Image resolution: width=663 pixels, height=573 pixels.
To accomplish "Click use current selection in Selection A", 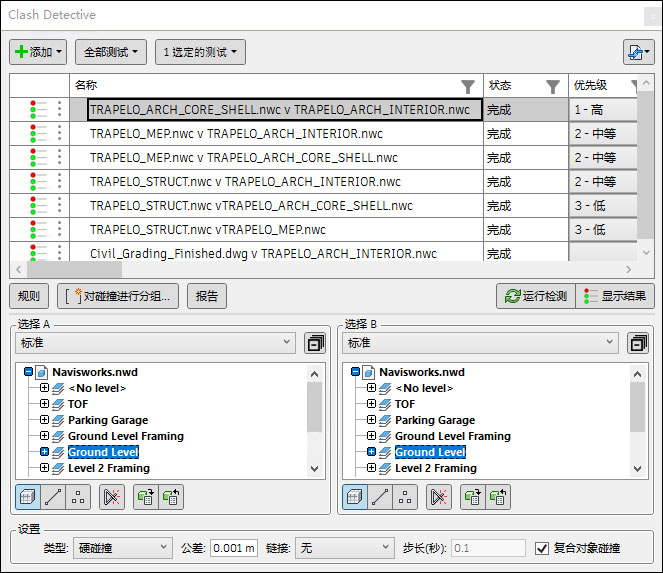I will (x=146, y=497).
